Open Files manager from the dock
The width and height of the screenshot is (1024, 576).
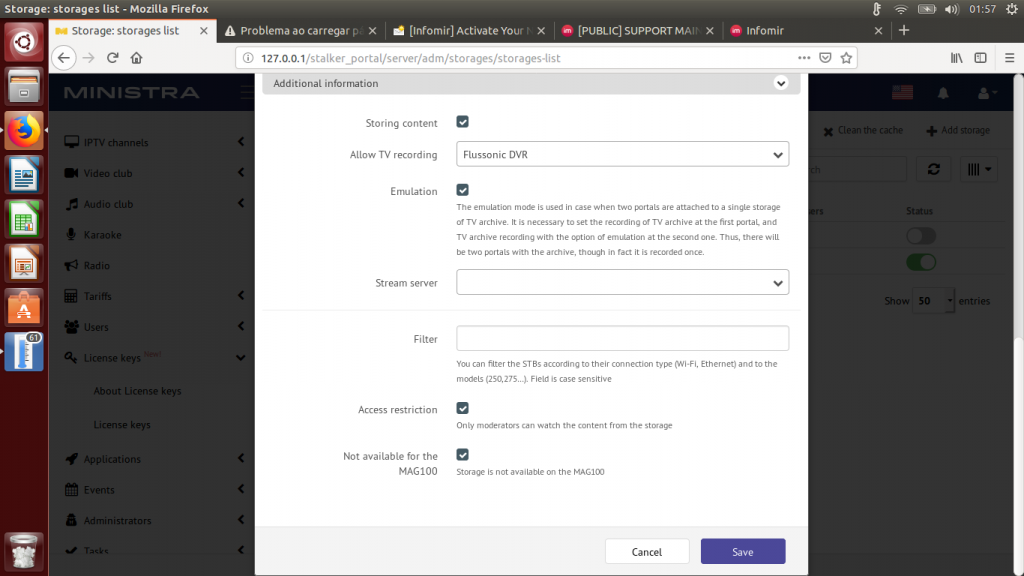24,86
